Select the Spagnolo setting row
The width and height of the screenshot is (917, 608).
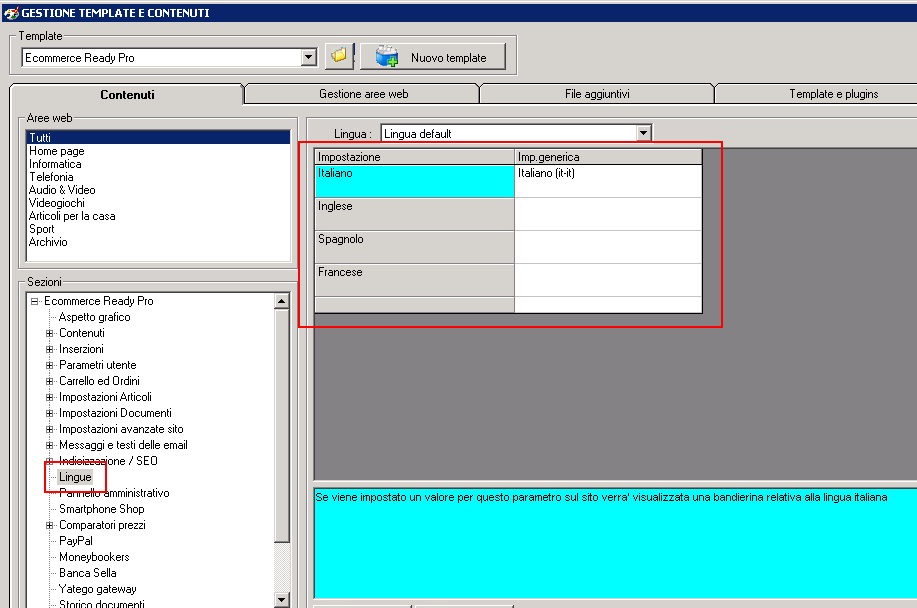tap(415, 247)
